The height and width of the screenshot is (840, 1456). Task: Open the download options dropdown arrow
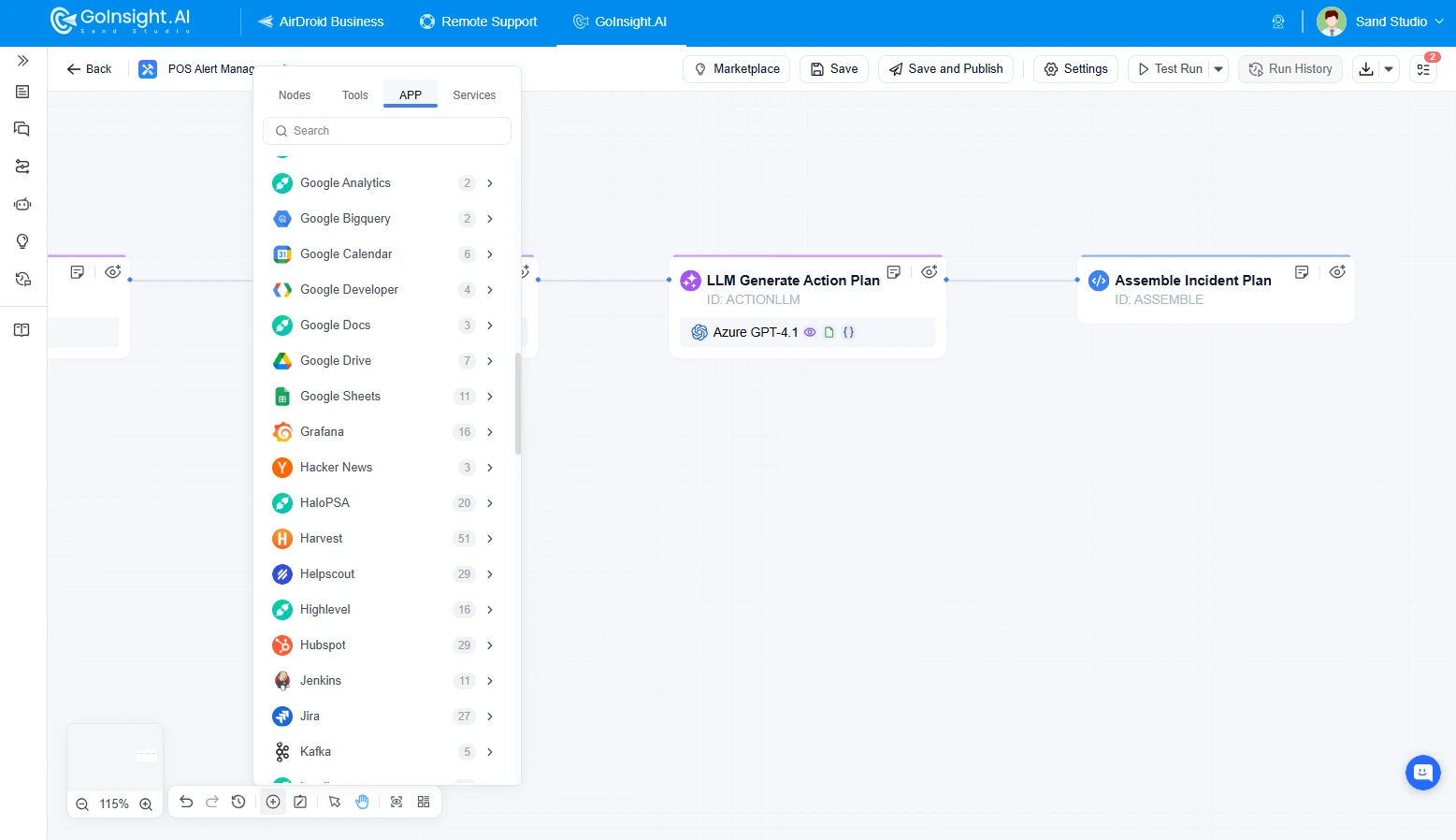coord(1389,69)
